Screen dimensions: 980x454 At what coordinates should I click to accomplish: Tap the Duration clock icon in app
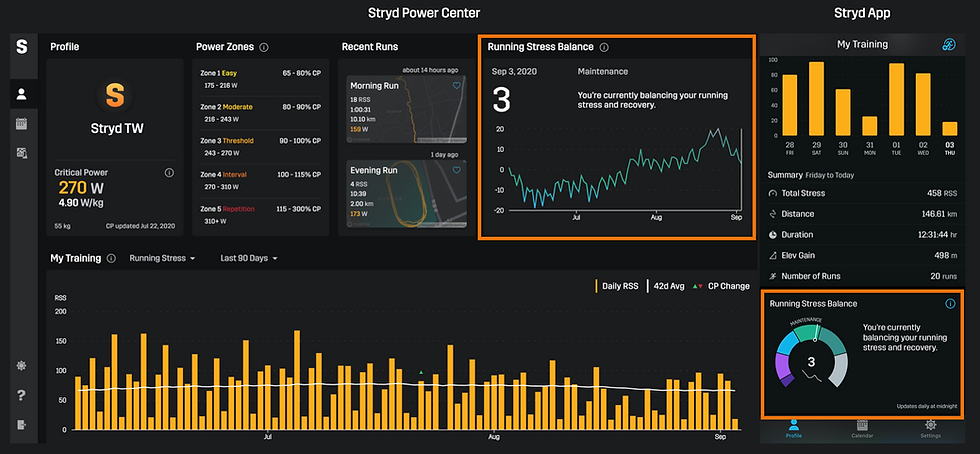pyautogui.click(x=772, y=235)
